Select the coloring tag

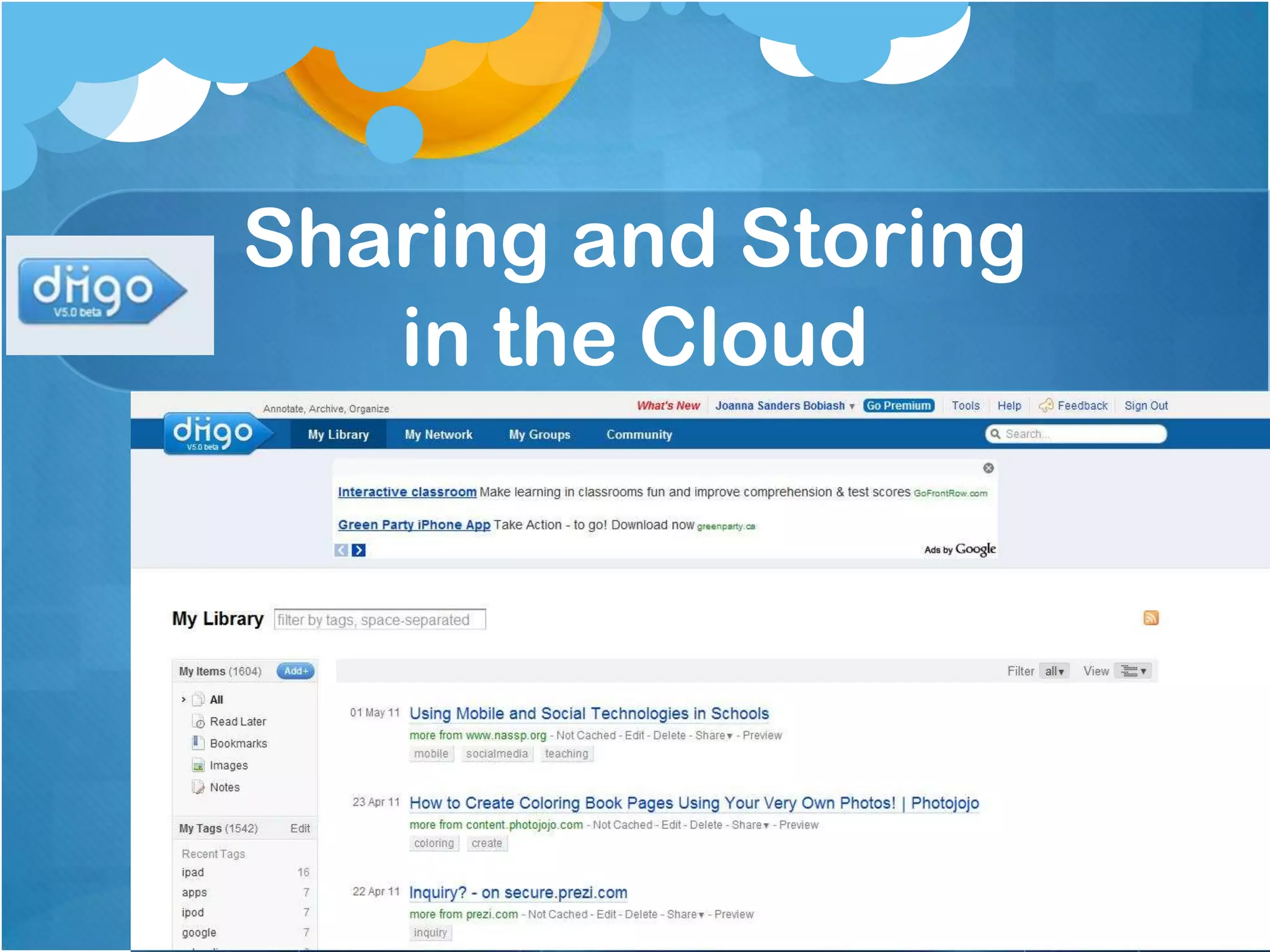(x=434, y=843)
